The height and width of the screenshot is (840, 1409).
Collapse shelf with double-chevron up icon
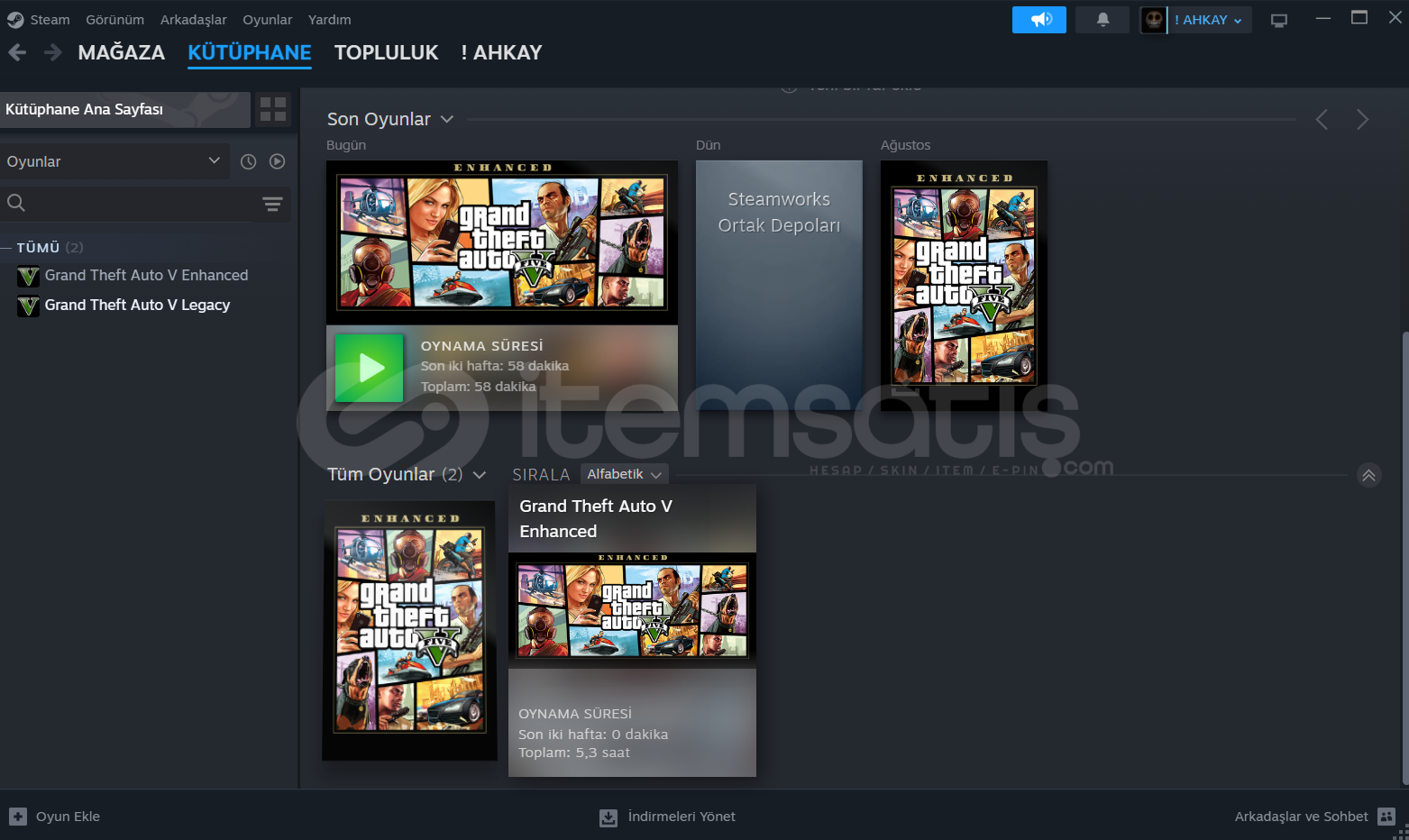click(1368, 476)
